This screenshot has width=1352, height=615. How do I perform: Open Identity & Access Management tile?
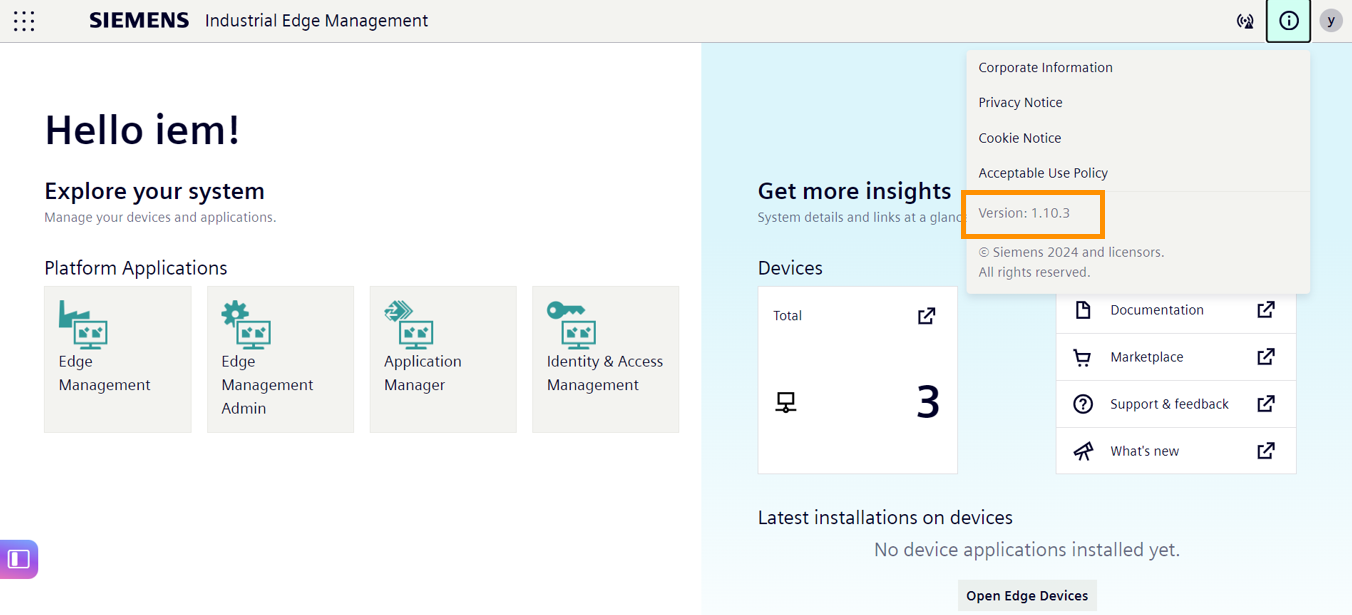605,358
